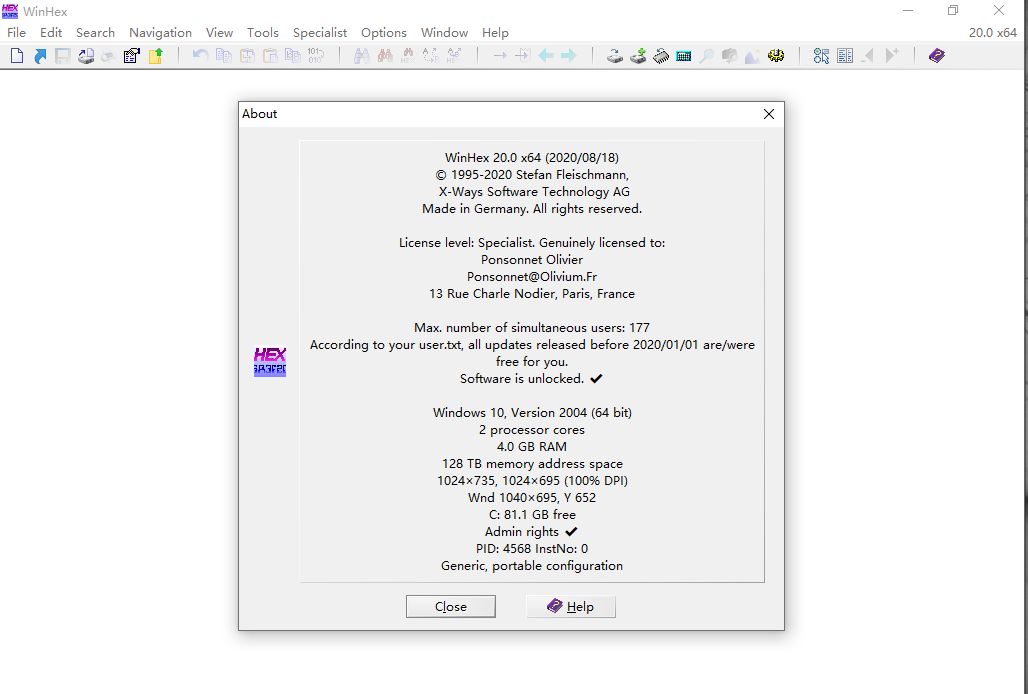
Task: Click the two-column document view icon
Action: (845, 56)
